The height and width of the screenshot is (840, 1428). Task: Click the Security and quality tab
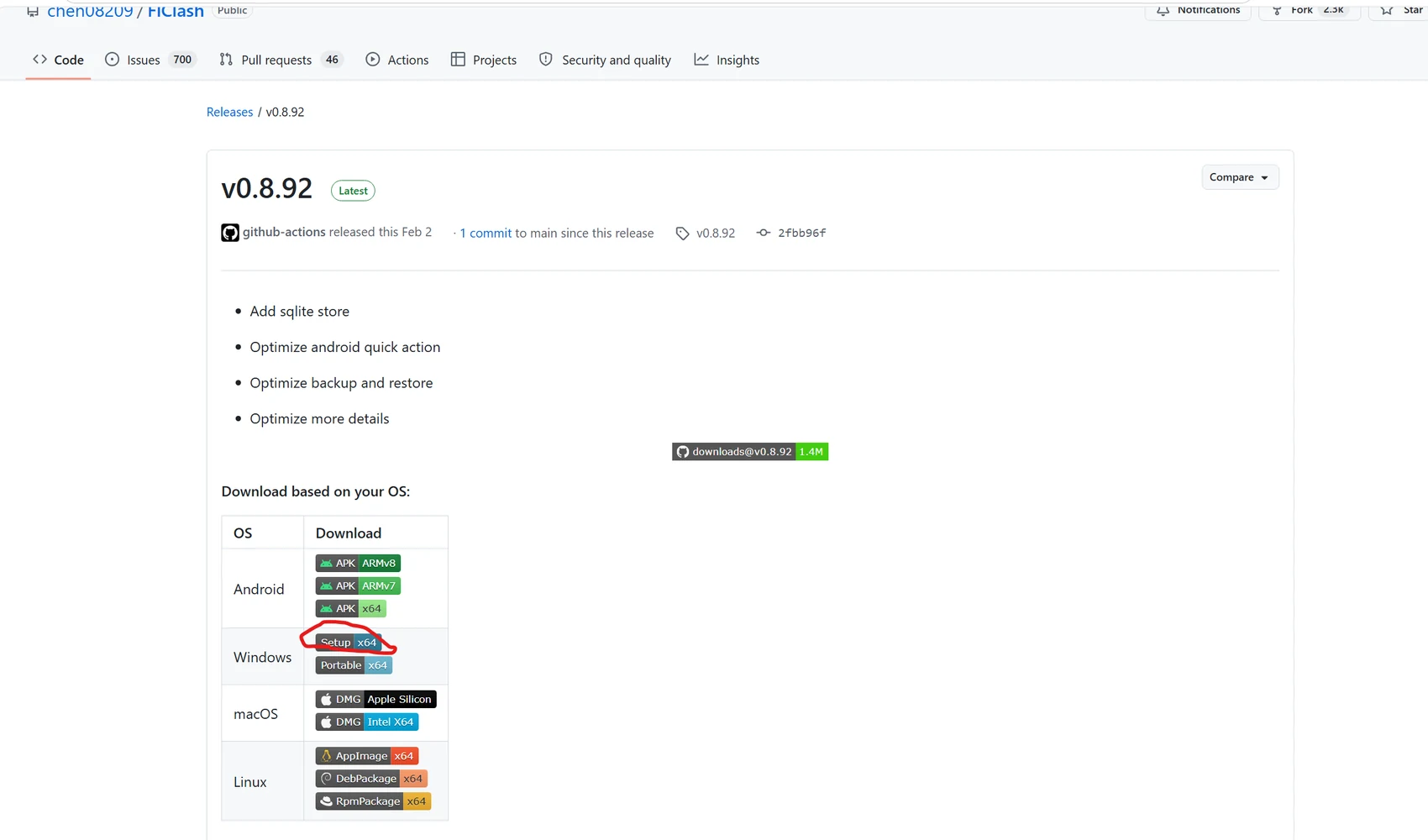pos(605,60)
